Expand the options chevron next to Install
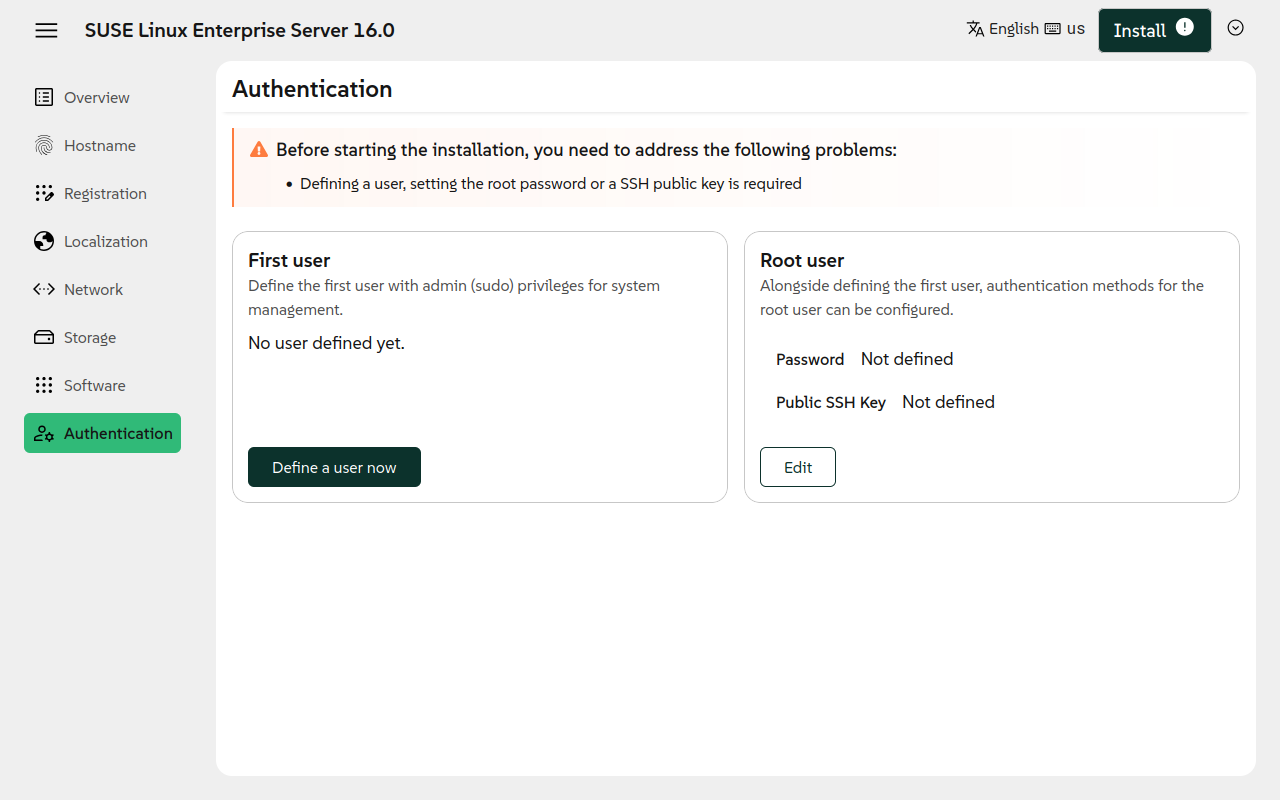Screen dimensions: 1280x800 point(1235,28)
